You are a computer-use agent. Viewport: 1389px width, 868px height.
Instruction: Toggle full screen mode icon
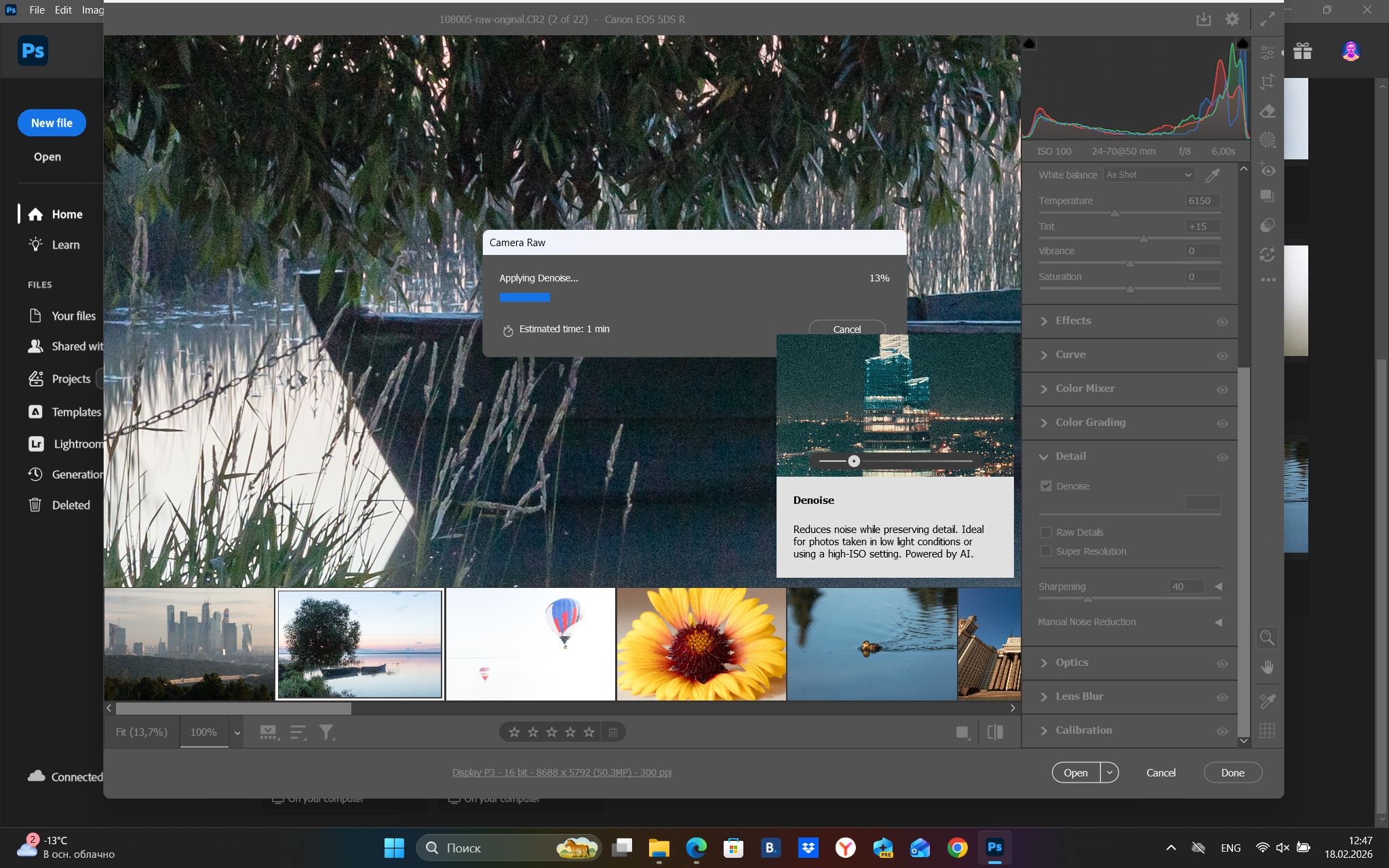coord(1267,20)
